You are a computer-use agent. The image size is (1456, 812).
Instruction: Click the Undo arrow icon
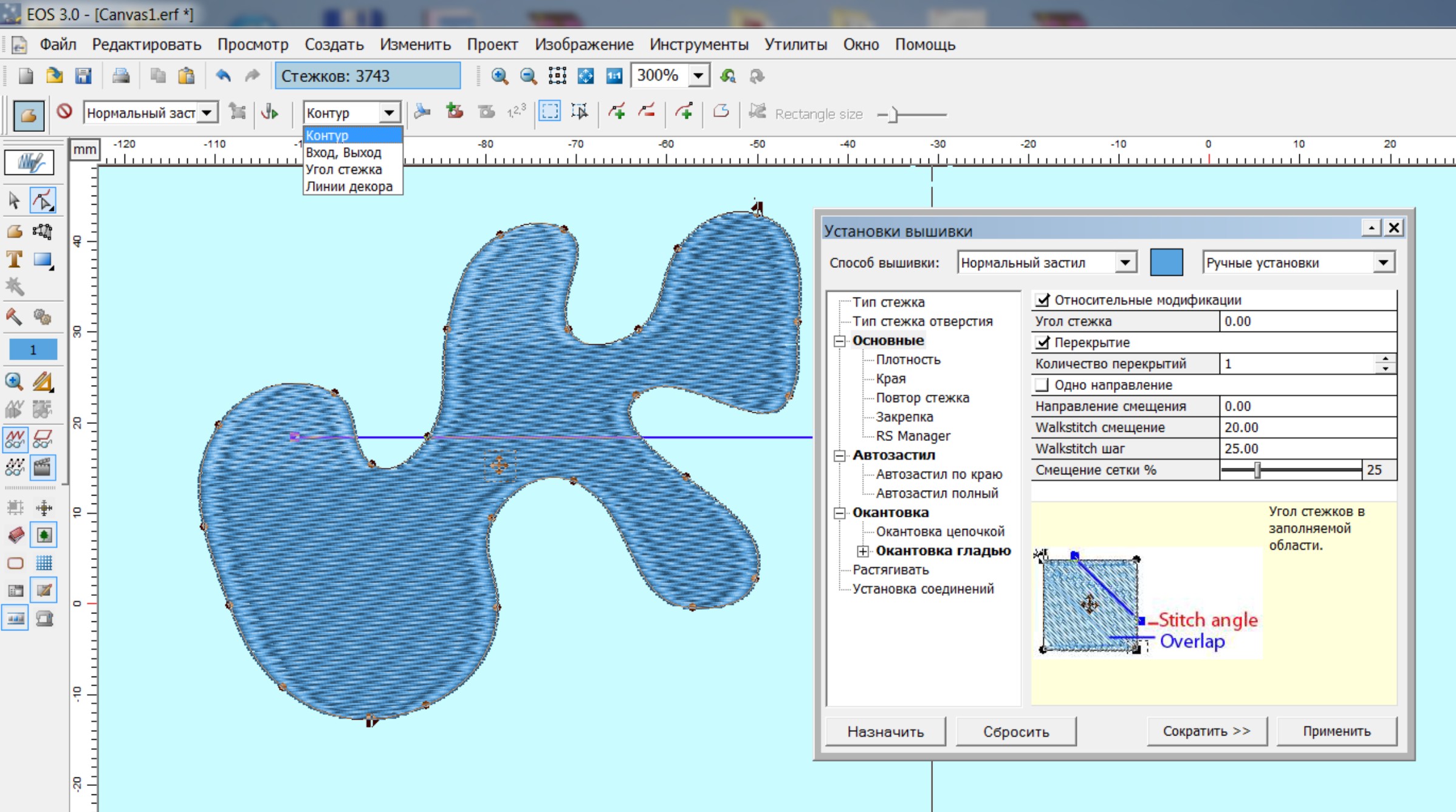pos(224,76)
